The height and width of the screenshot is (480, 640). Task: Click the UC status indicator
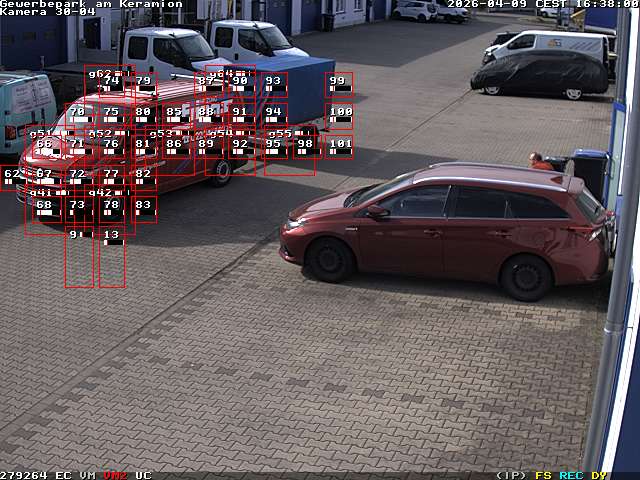[x=143, y=475]
